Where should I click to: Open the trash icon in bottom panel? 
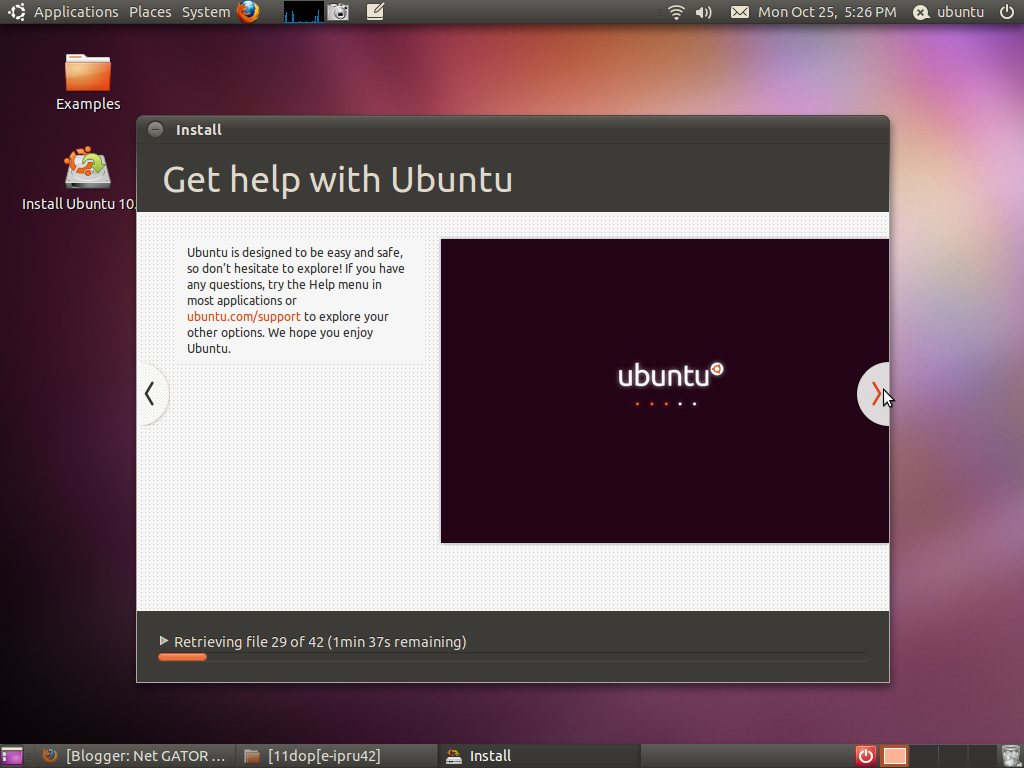1010,756
